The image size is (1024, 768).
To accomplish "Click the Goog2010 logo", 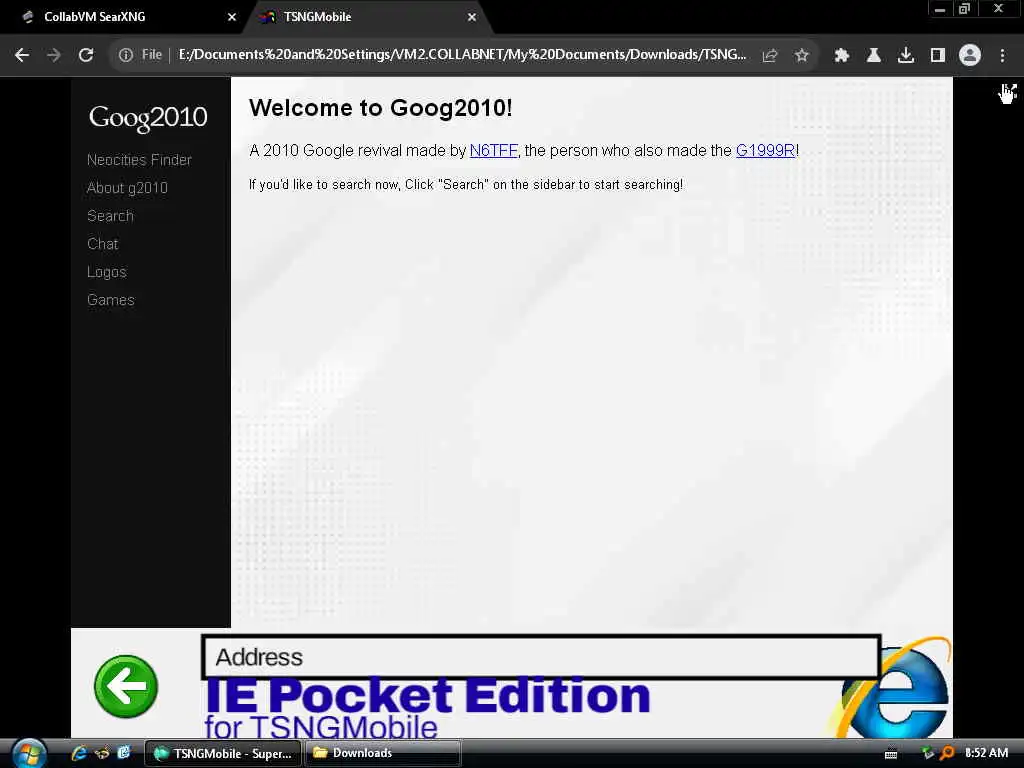I will (x=148, y=118).
